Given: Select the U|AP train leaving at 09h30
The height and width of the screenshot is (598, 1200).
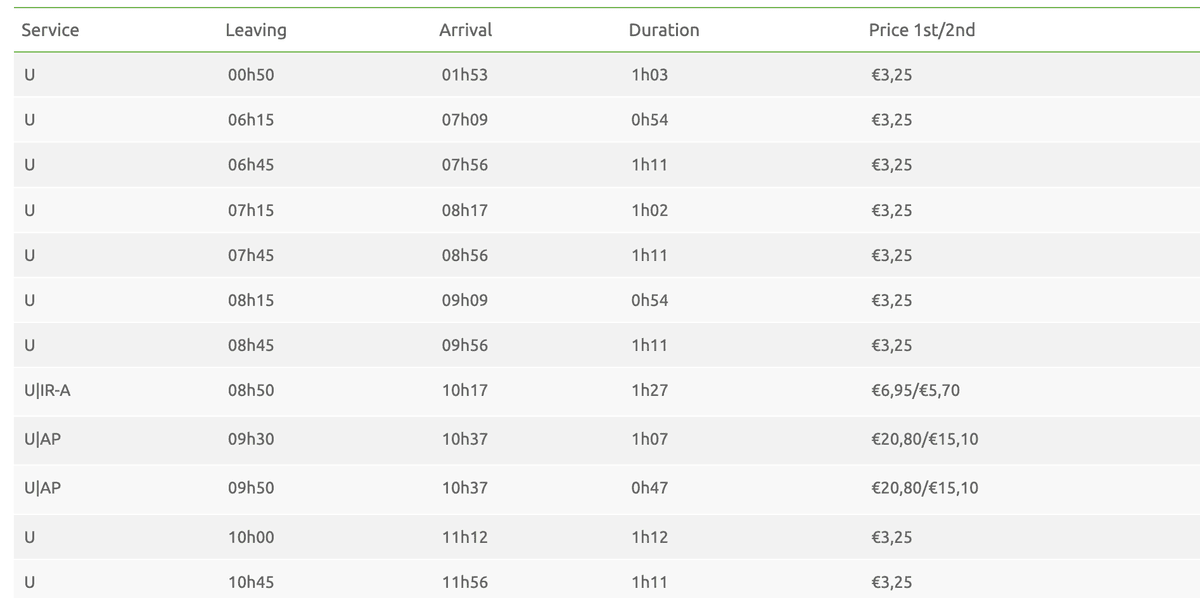Looking at the screenshot, I should pyautogui.click(x=607, y=440).
